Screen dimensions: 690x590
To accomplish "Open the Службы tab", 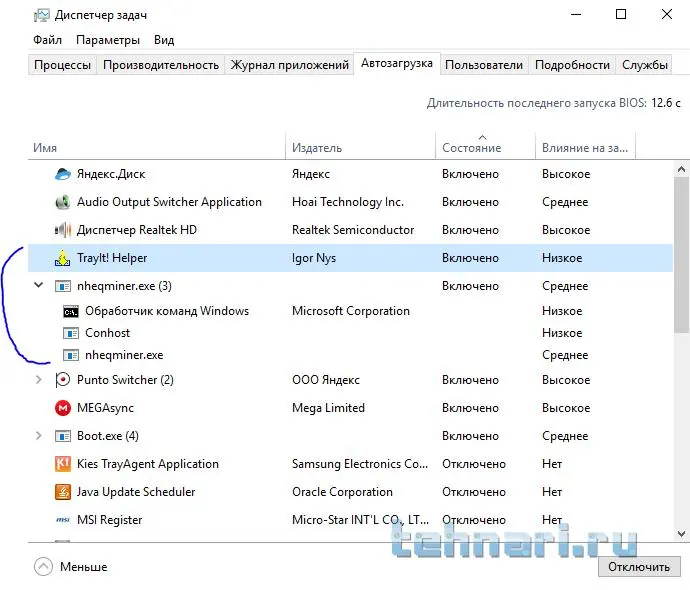I will click(645, 65).
